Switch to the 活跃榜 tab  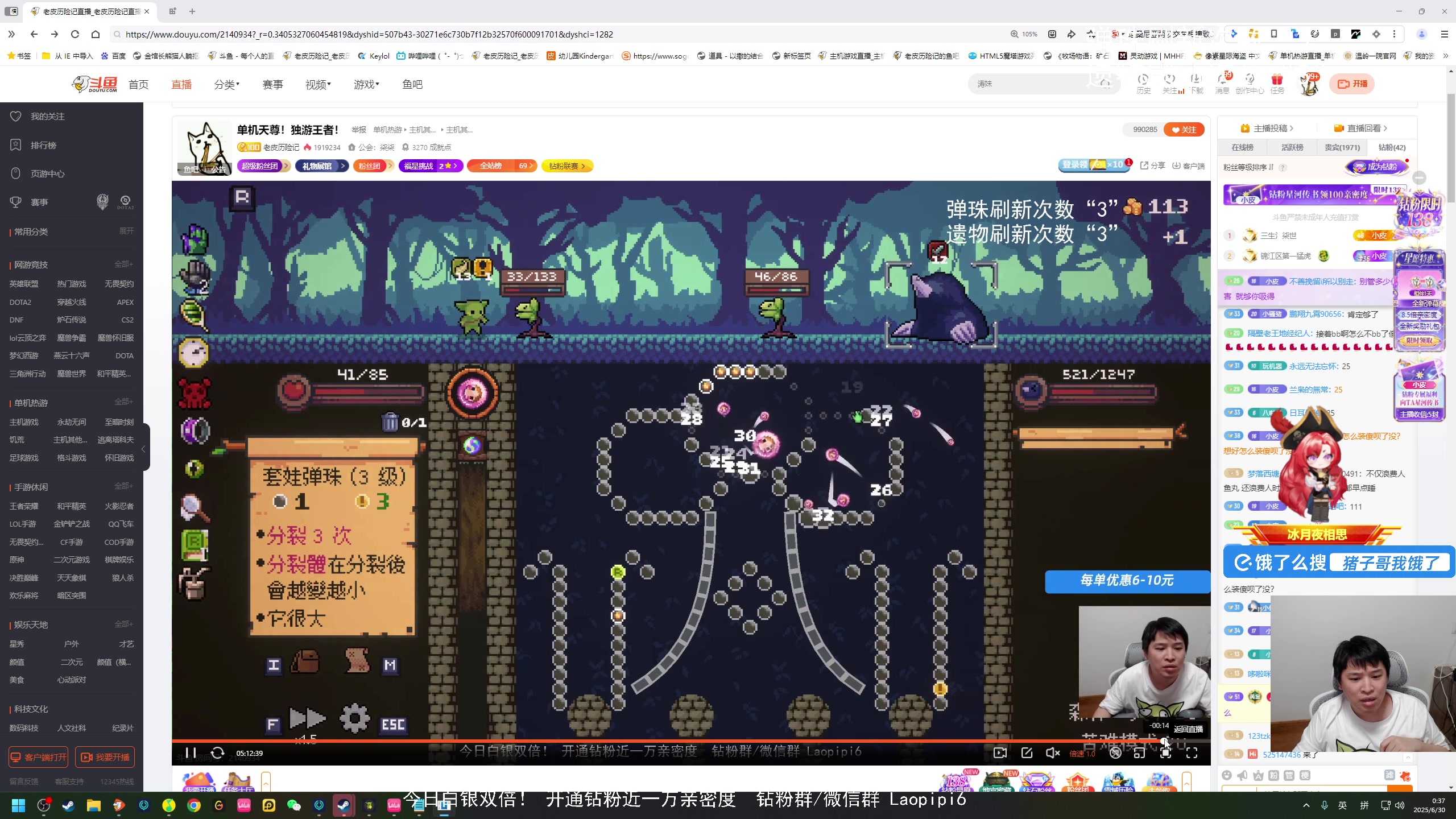(1292, 147)
